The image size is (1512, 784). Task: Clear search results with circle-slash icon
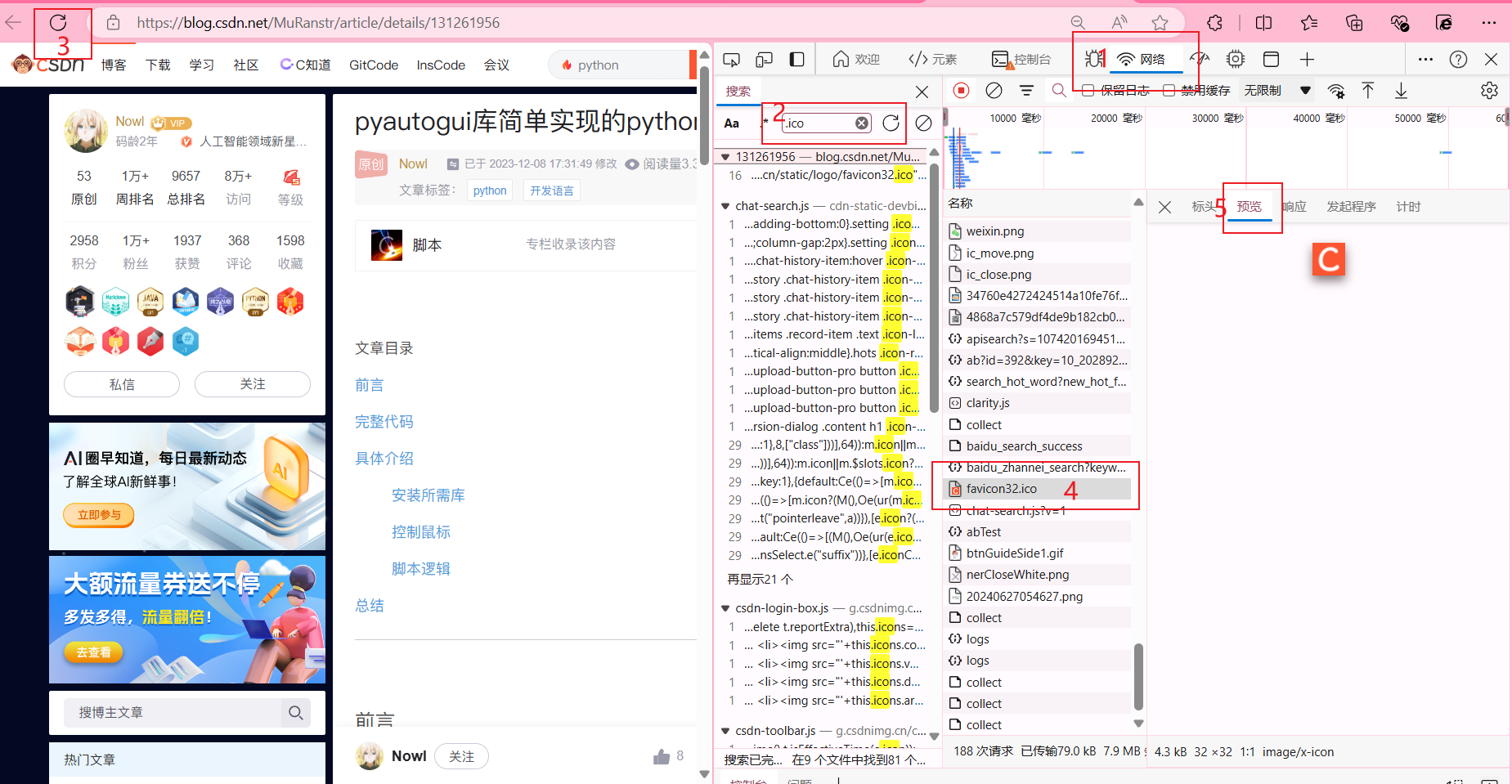tap(923, 123)
